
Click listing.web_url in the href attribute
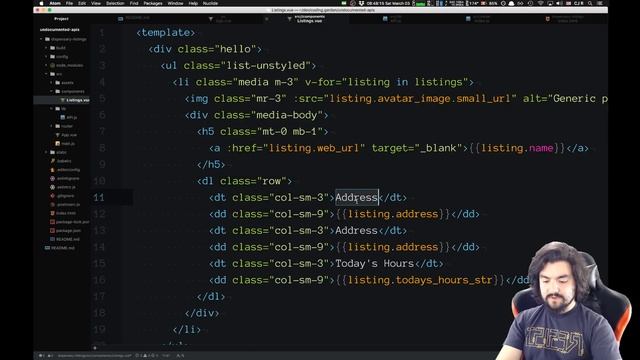pyautogui.click(x=313, y=148)
